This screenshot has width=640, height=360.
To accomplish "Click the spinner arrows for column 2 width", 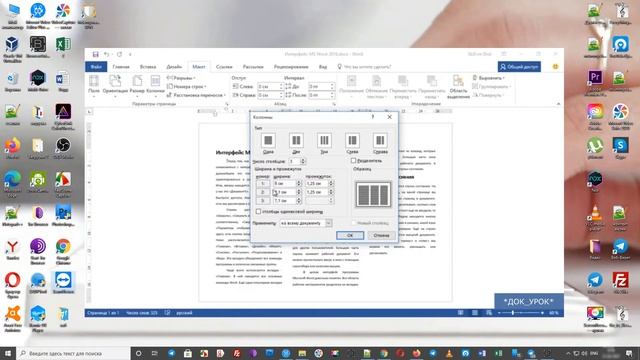I will pyautogui.click(x=298, y=192).
